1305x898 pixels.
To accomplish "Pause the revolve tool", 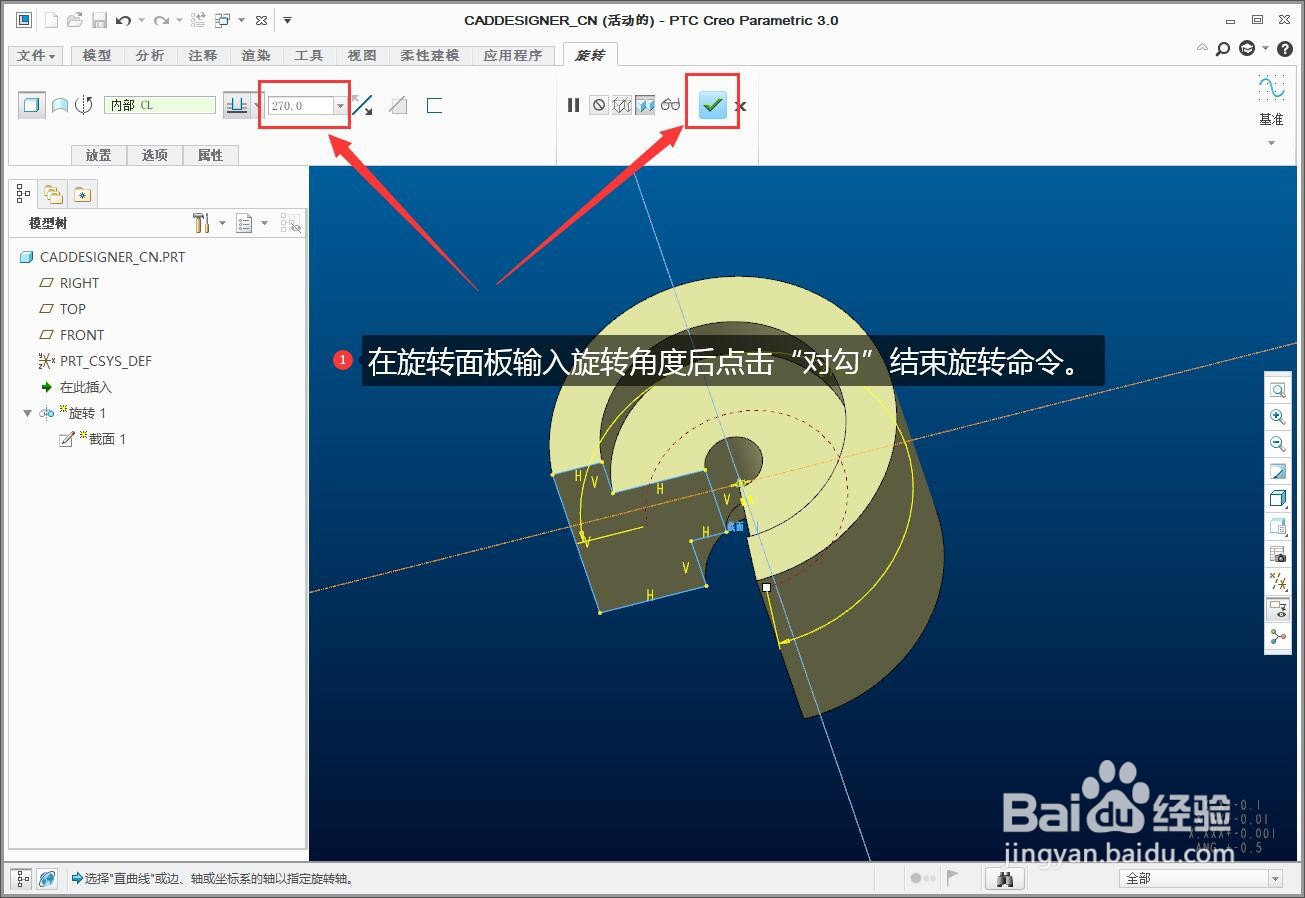I will click(573, 105).
